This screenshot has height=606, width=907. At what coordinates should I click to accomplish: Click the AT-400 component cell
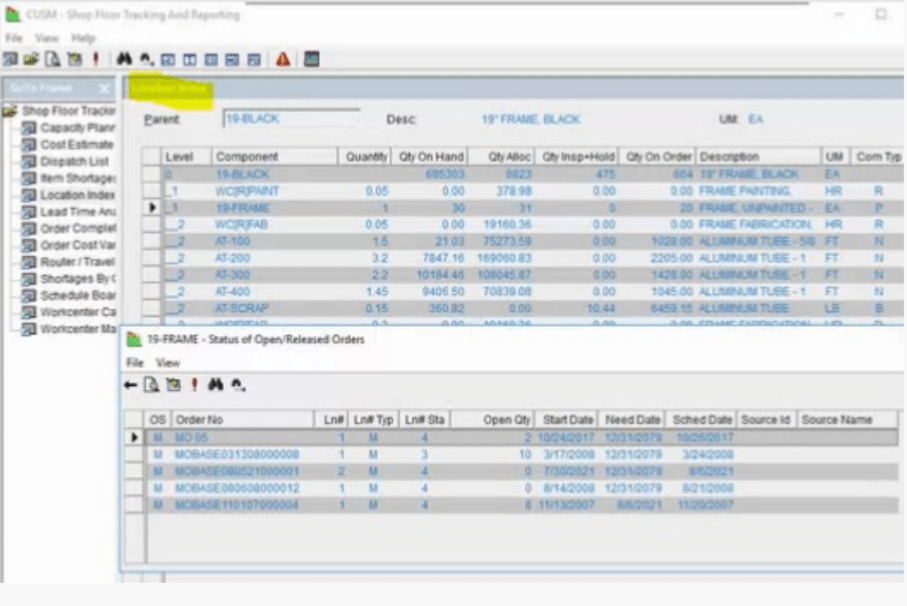pyautogui.click(x=274, y=291)
